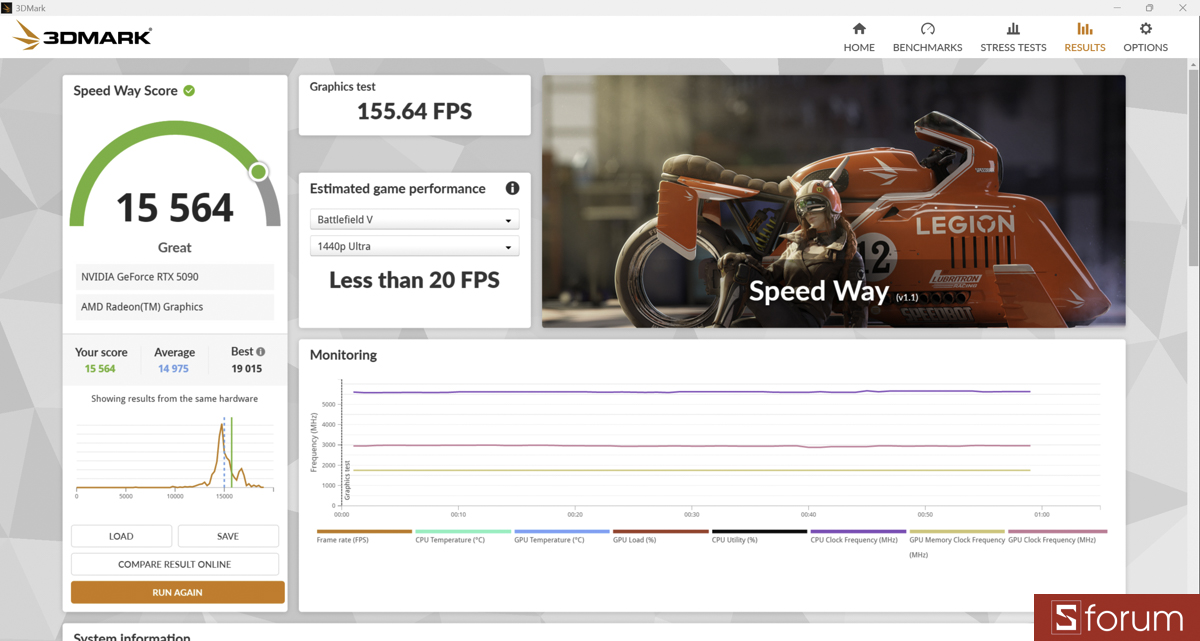
Task: Toggle the CPU Clock Frequency legend series
Action: (858, 536)
